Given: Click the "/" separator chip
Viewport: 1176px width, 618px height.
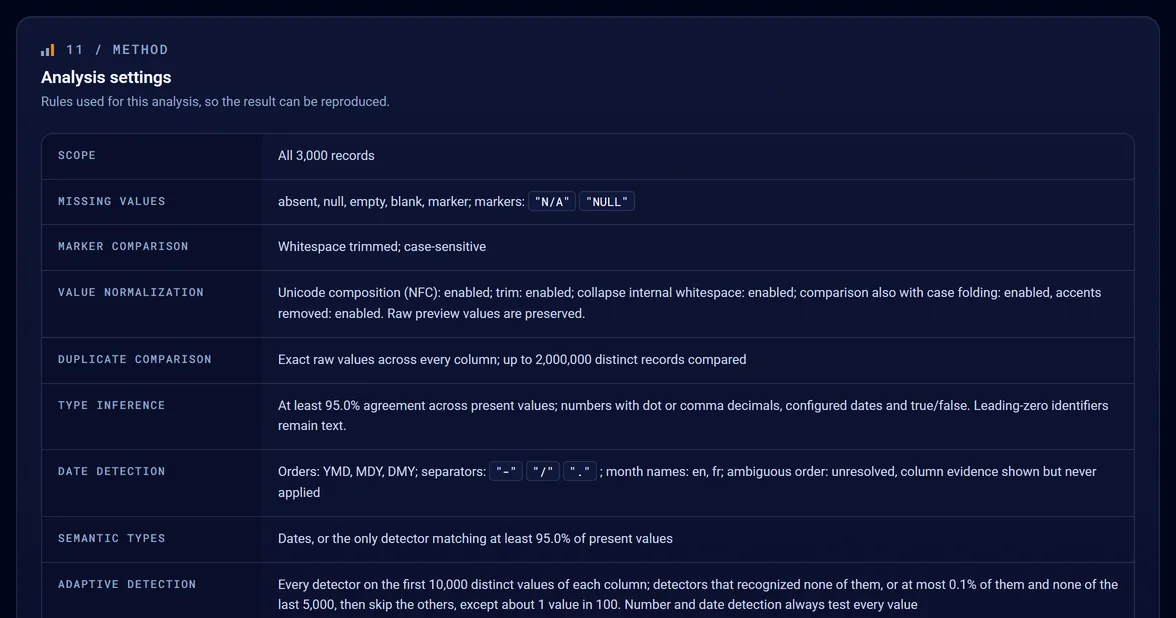Looking at the screenshot, I should [x=543, y=472].
